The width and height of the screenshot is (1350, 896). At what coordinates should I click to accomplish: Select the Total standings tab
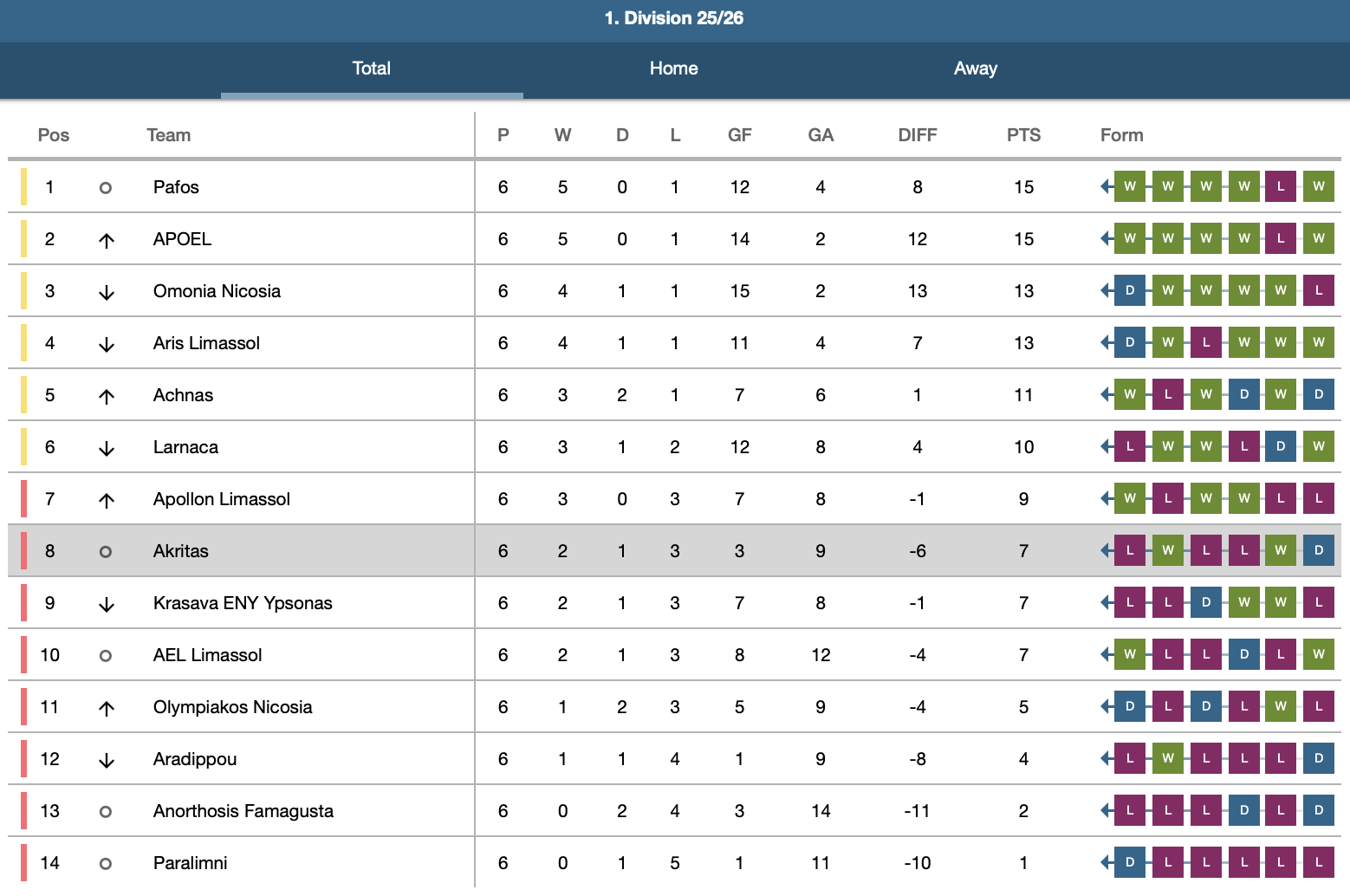pos(371,68)
